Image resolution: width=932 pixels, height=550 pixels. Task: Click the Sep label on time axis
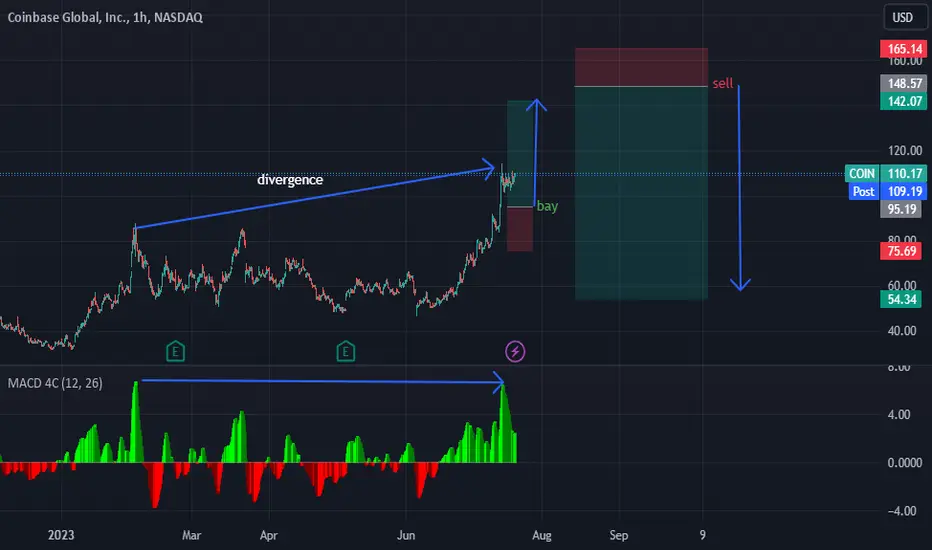[x=619, y=535]
